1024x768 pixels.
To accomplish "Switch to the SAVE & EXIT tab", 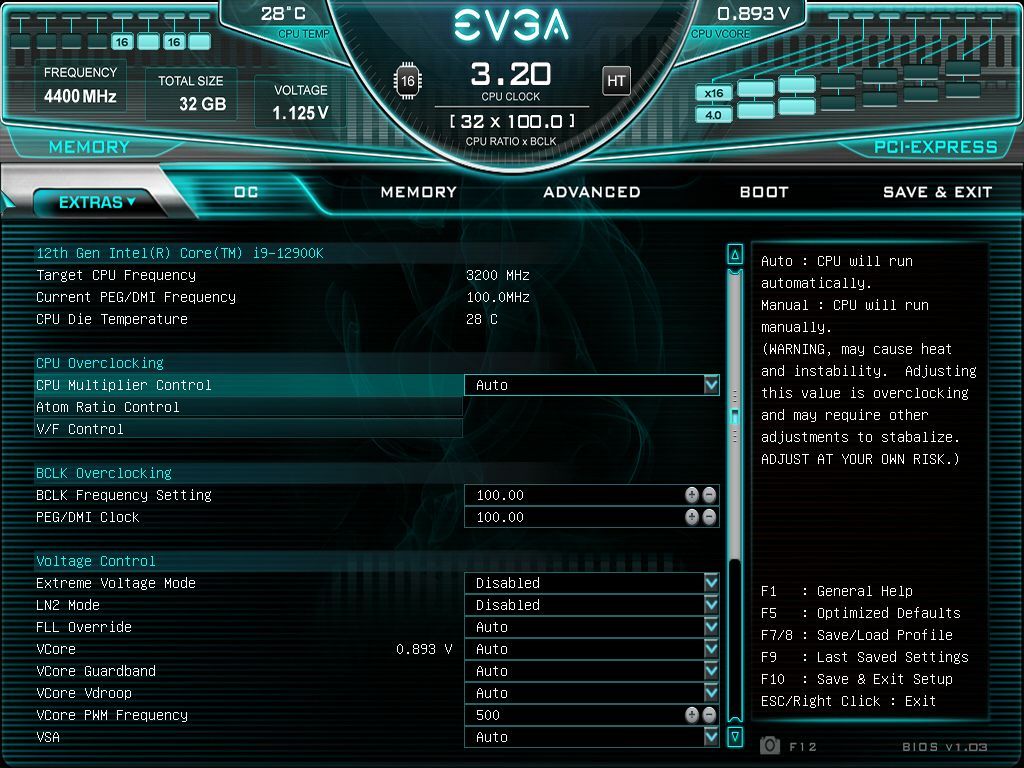I will click(937, 192).
